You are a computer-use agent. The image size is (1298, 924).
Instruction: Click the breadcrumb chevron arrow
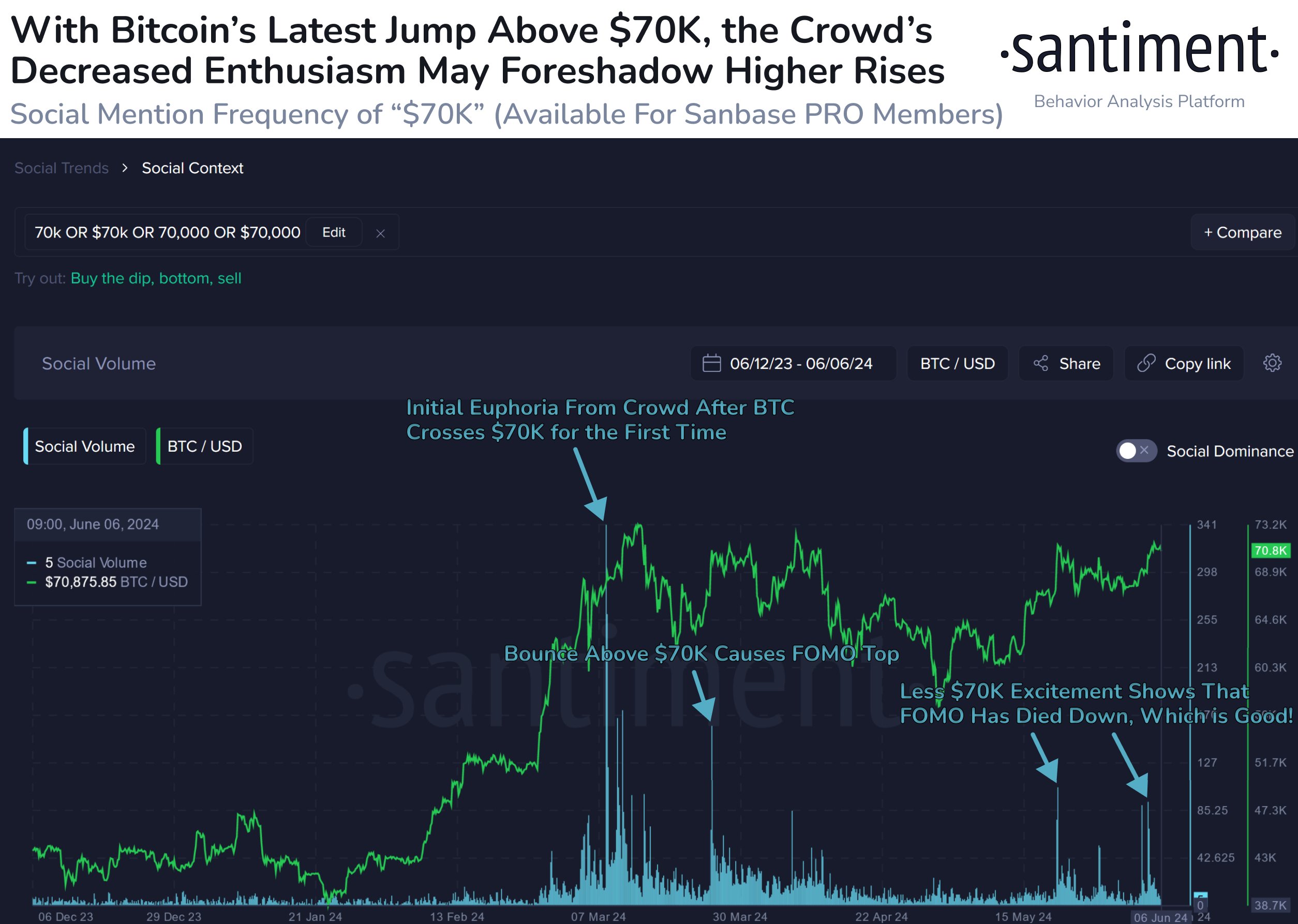(125, 168)
